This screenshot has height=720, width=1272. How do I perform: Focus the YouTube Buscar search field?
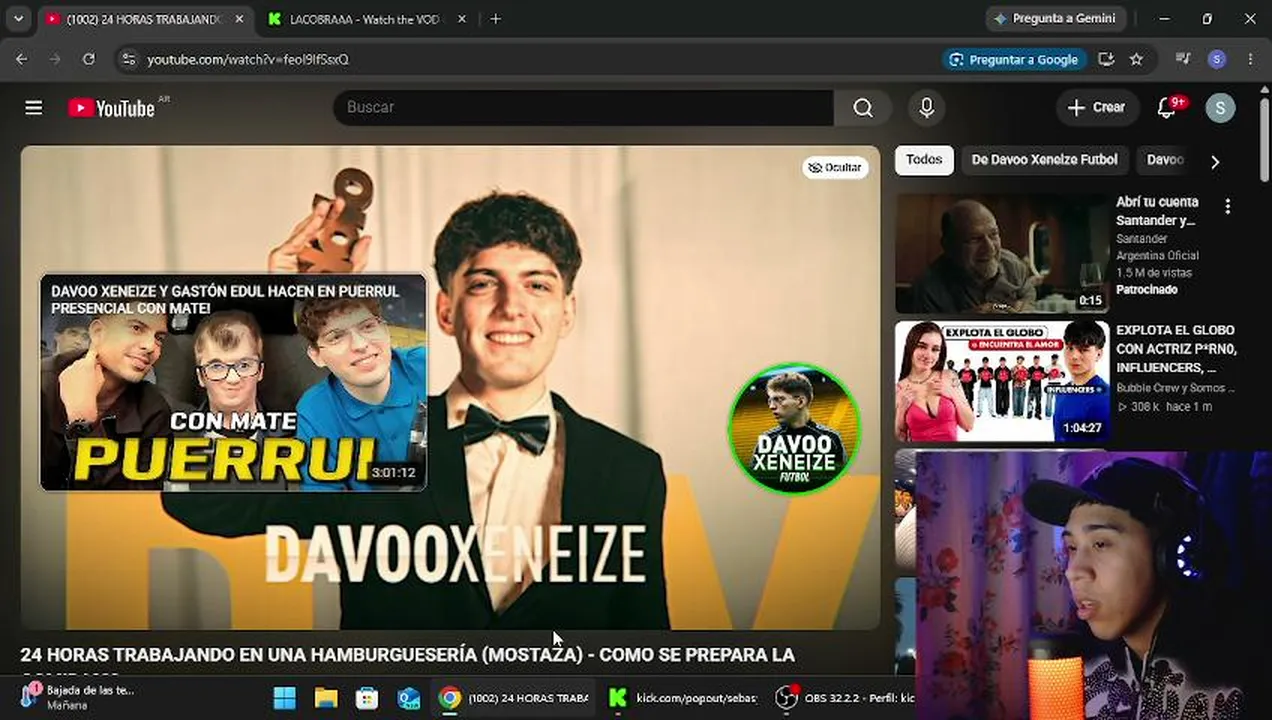click(x=583, y=108)
